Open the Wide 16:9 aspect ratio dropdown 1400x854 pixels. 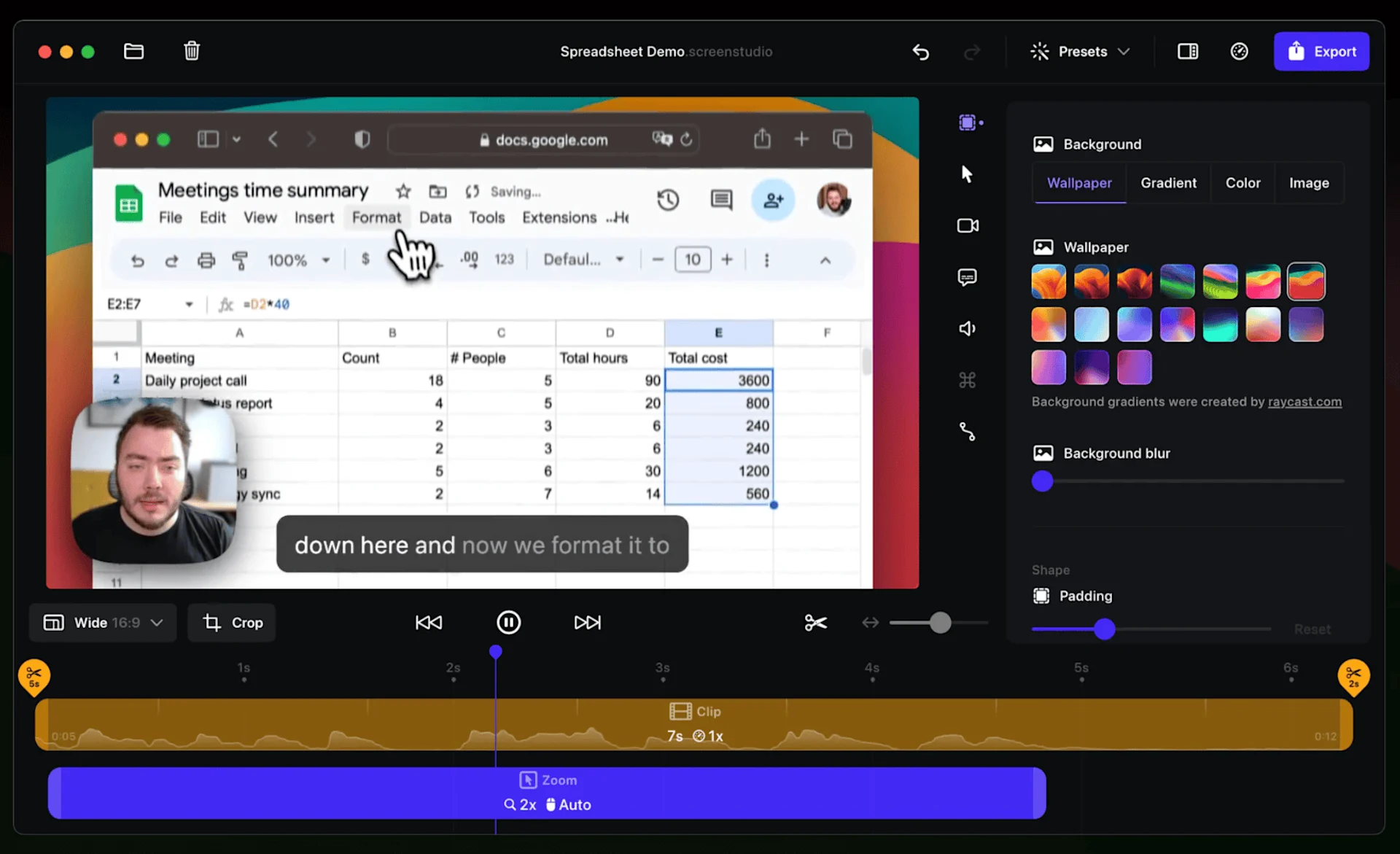click(x=102, y=622)
